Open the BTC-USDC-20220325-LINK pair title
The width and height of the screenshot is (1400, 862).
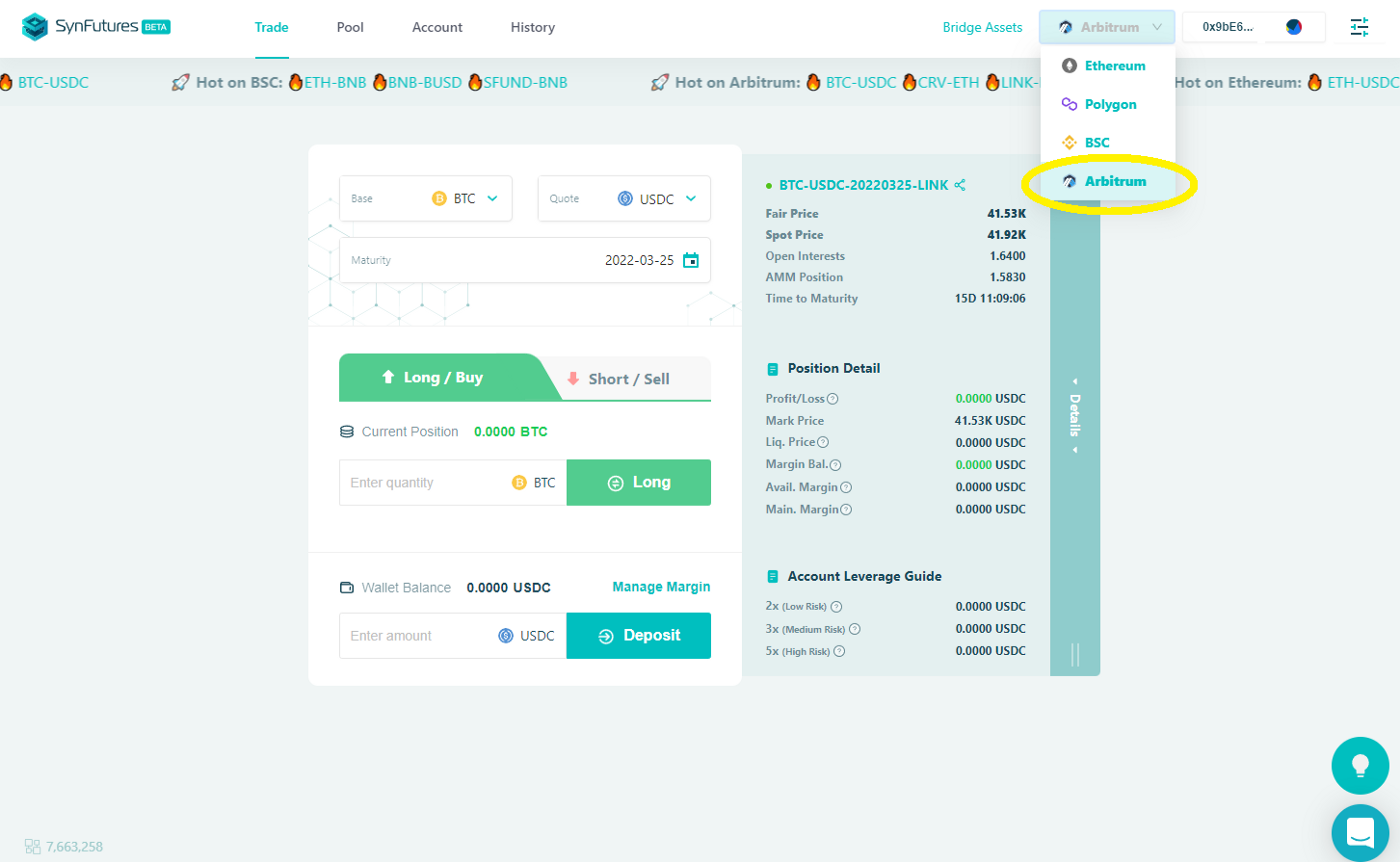tap(864, 185)
